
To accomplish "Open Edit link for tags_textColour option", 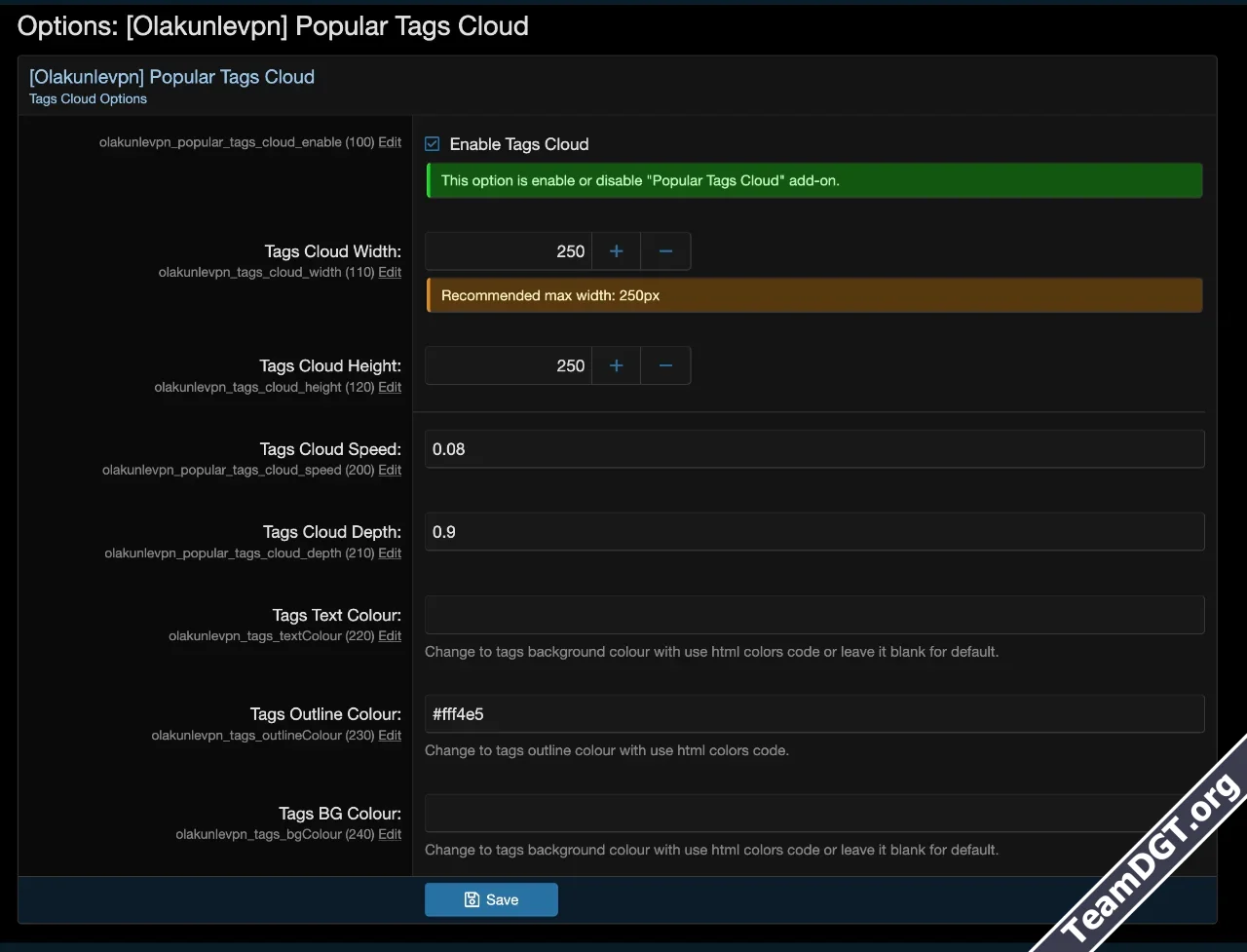I will [x=390, y=636].
